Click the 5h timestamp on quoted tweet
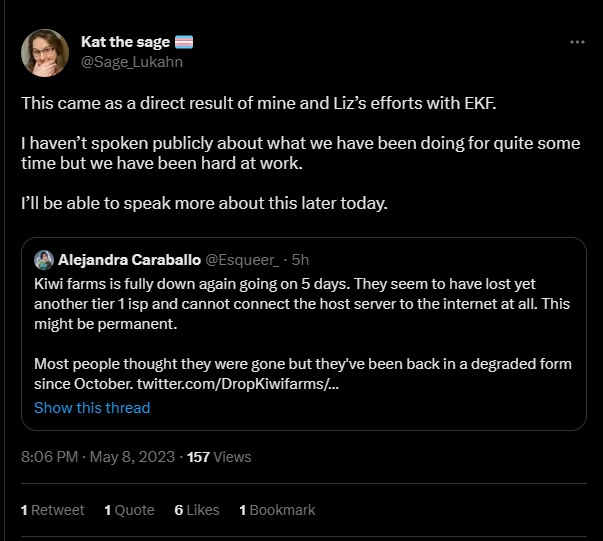The image size is (603, 541). (300, 260)
